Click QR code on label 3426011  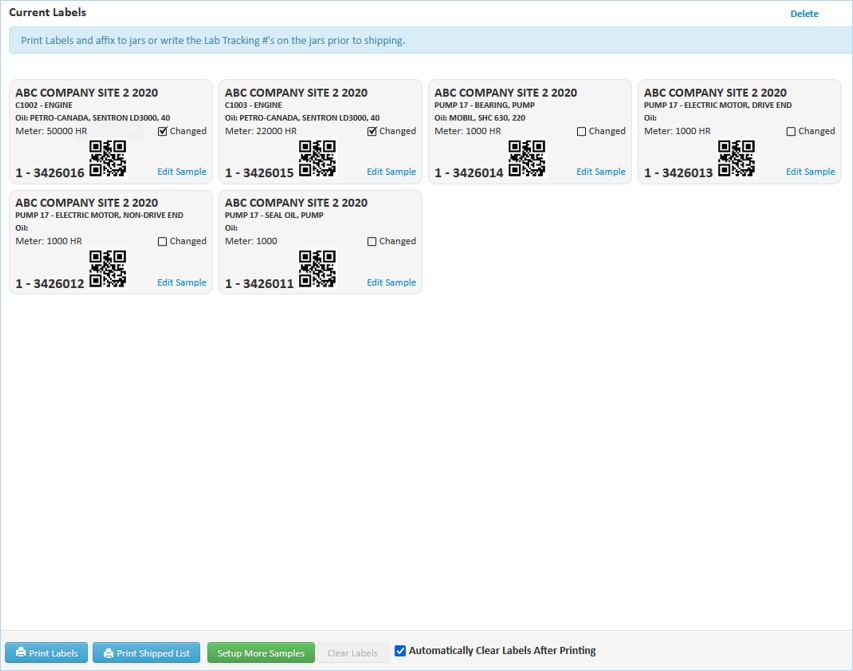point(317,269)
